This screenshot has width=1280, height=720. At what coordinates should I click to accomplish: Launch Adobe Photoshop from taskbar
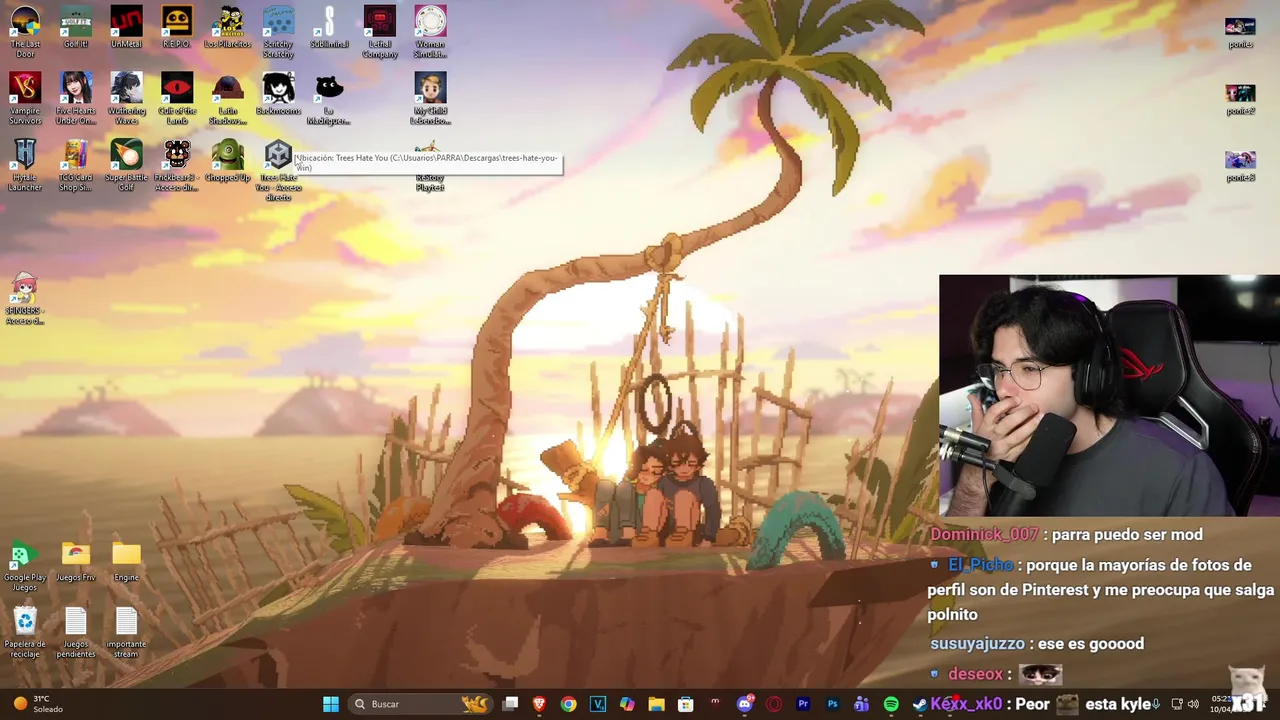pyautogui.click(x=832, y=704)
